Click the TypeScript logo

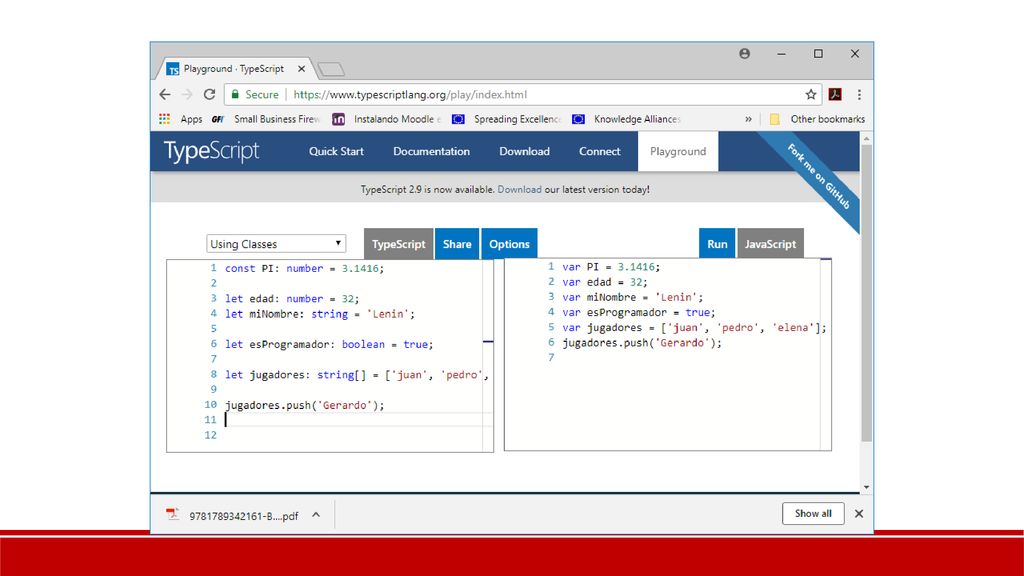[x=212, y=151]
